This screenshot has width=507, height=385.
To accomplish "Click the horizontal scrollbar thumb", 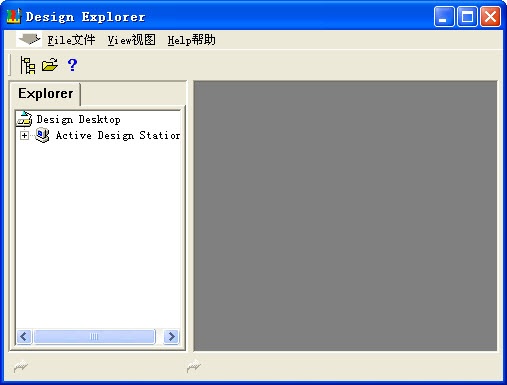I will click(94, 336).
